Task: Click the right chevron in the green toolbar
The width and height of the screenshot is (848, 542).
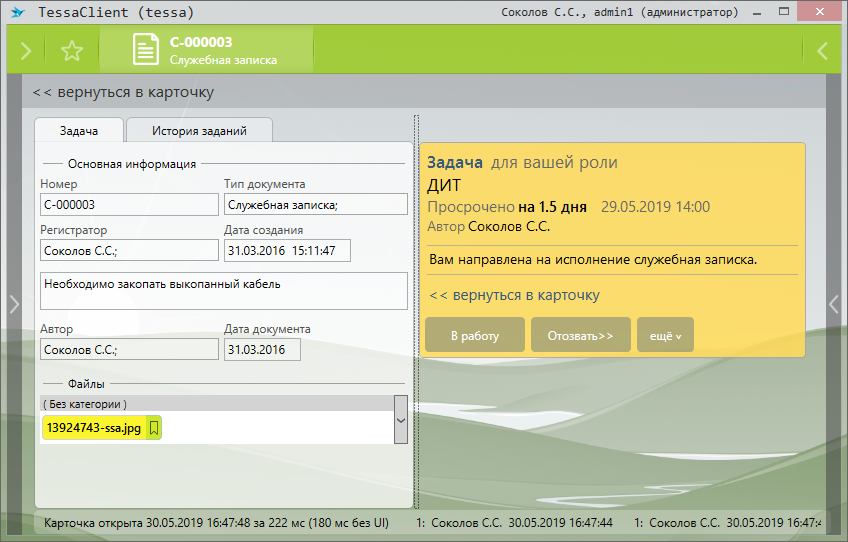Action: click(x=26, y=51)
